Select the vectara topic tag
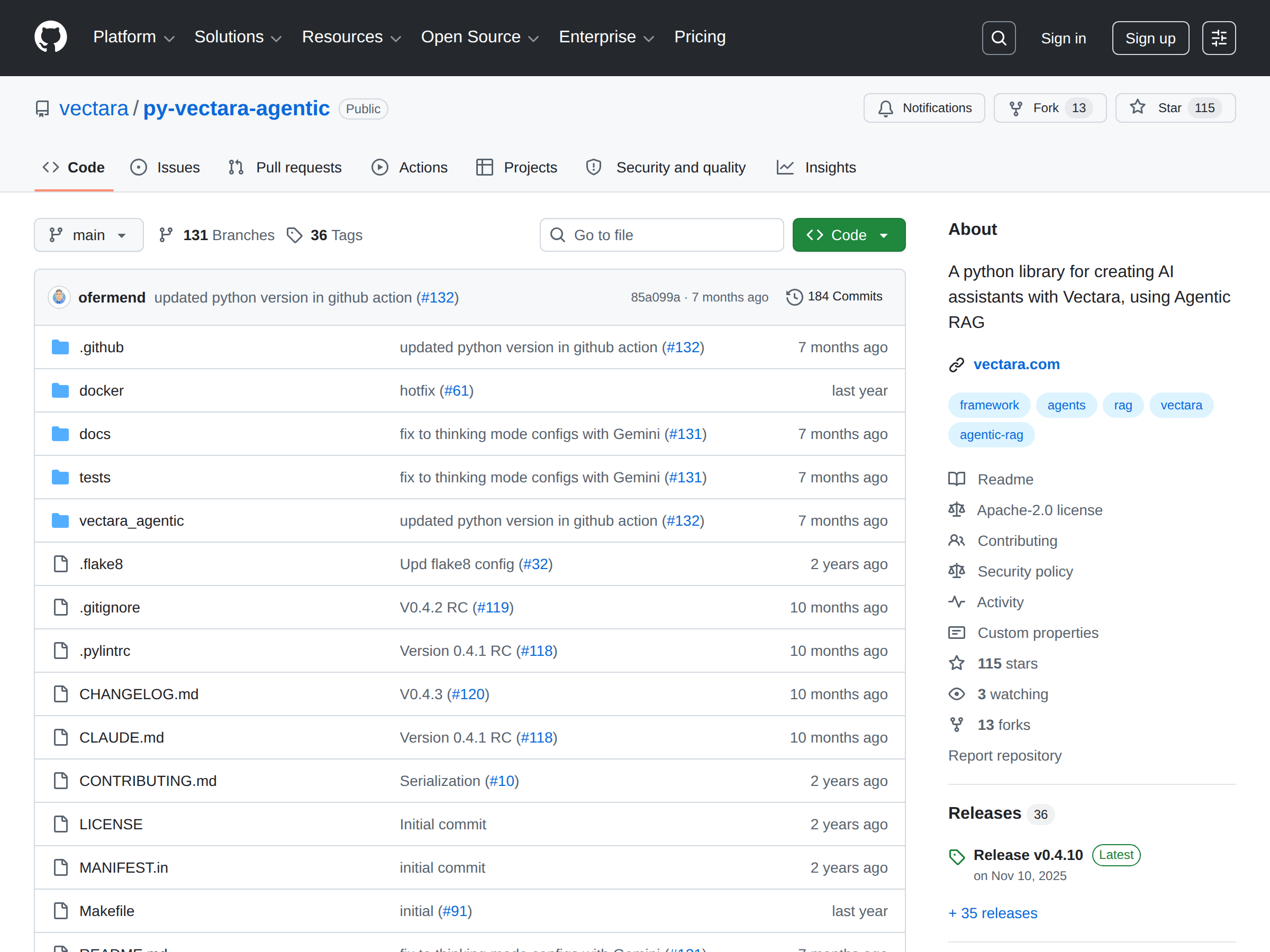The height and width of the screenshot is (952, 1270). pyautogui.click(x=1181, y=405)
